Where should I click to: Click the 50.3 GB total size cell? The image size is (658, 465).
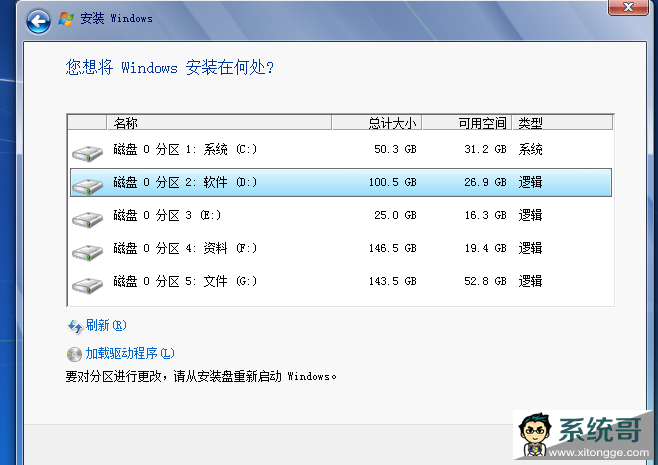pyautogui.click(x=395, y=149)
